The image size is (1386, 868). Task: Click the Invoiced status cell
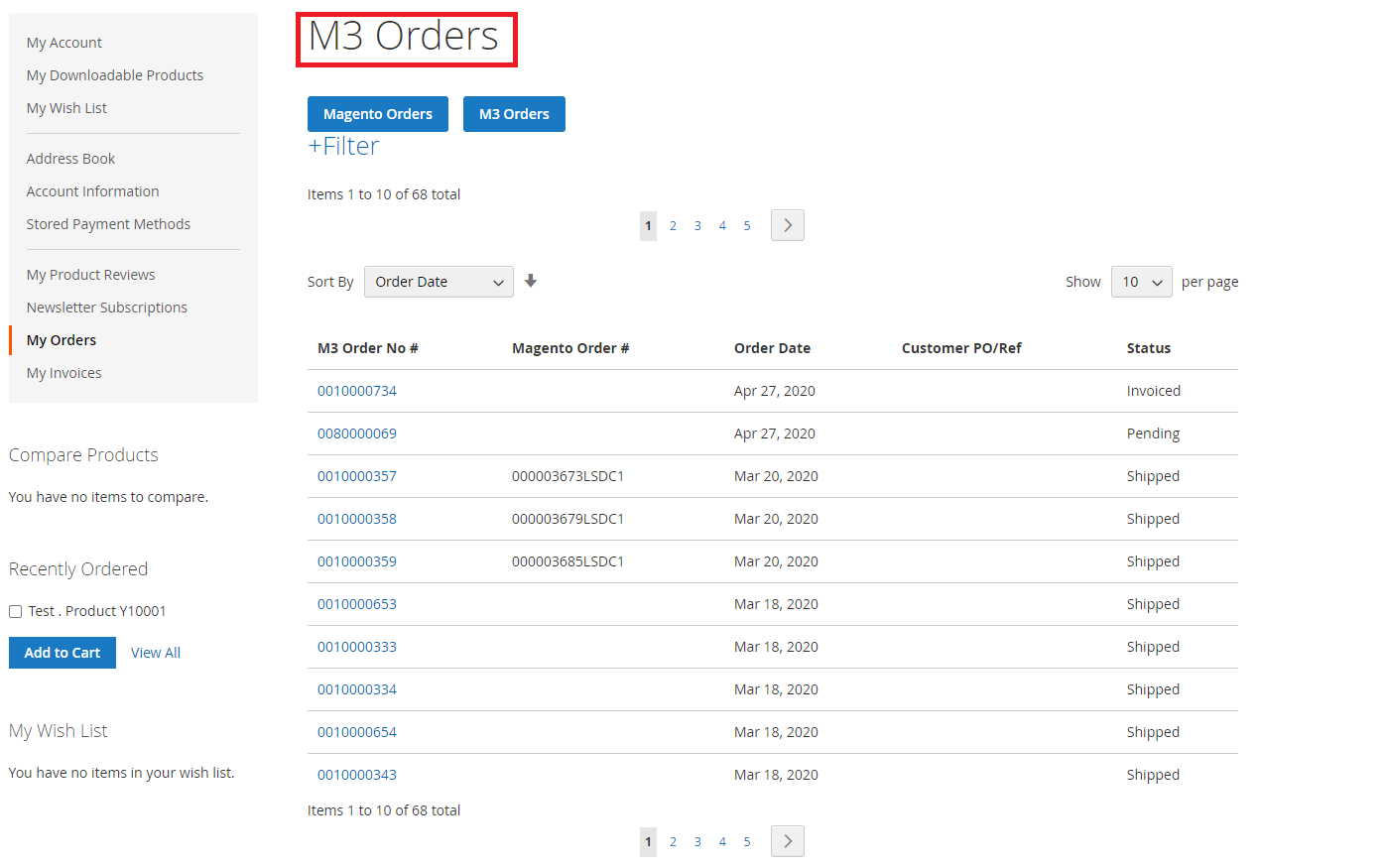[x=1154, y=391]
